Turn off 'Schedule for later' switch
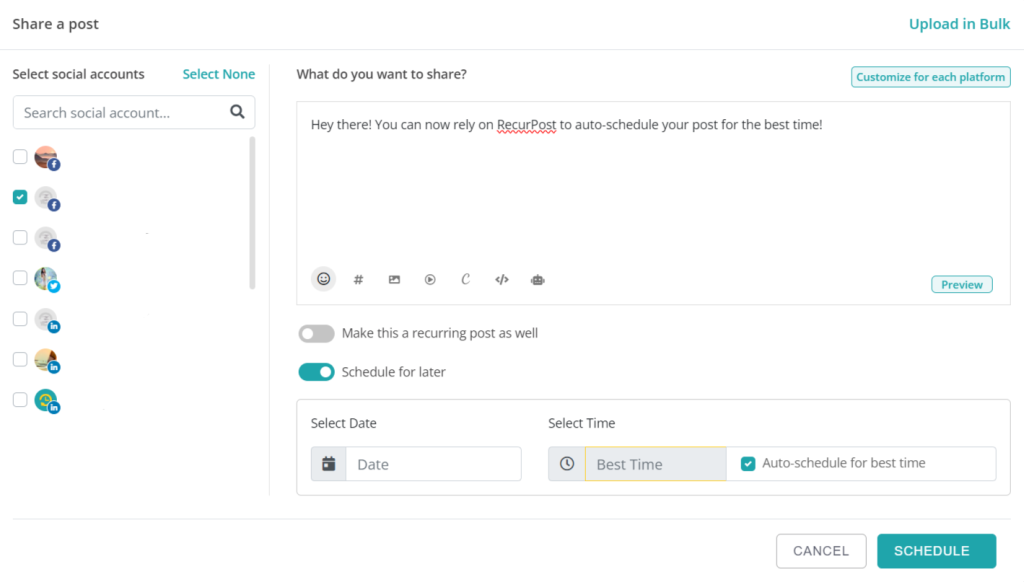The image size is (1024, 582). tap(317, 372)
